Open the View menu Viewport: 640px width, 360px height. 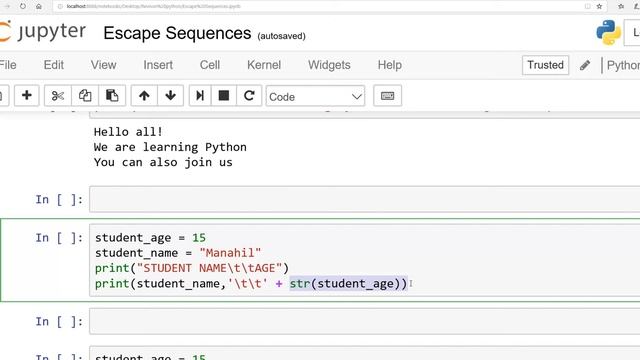point(103,65)
